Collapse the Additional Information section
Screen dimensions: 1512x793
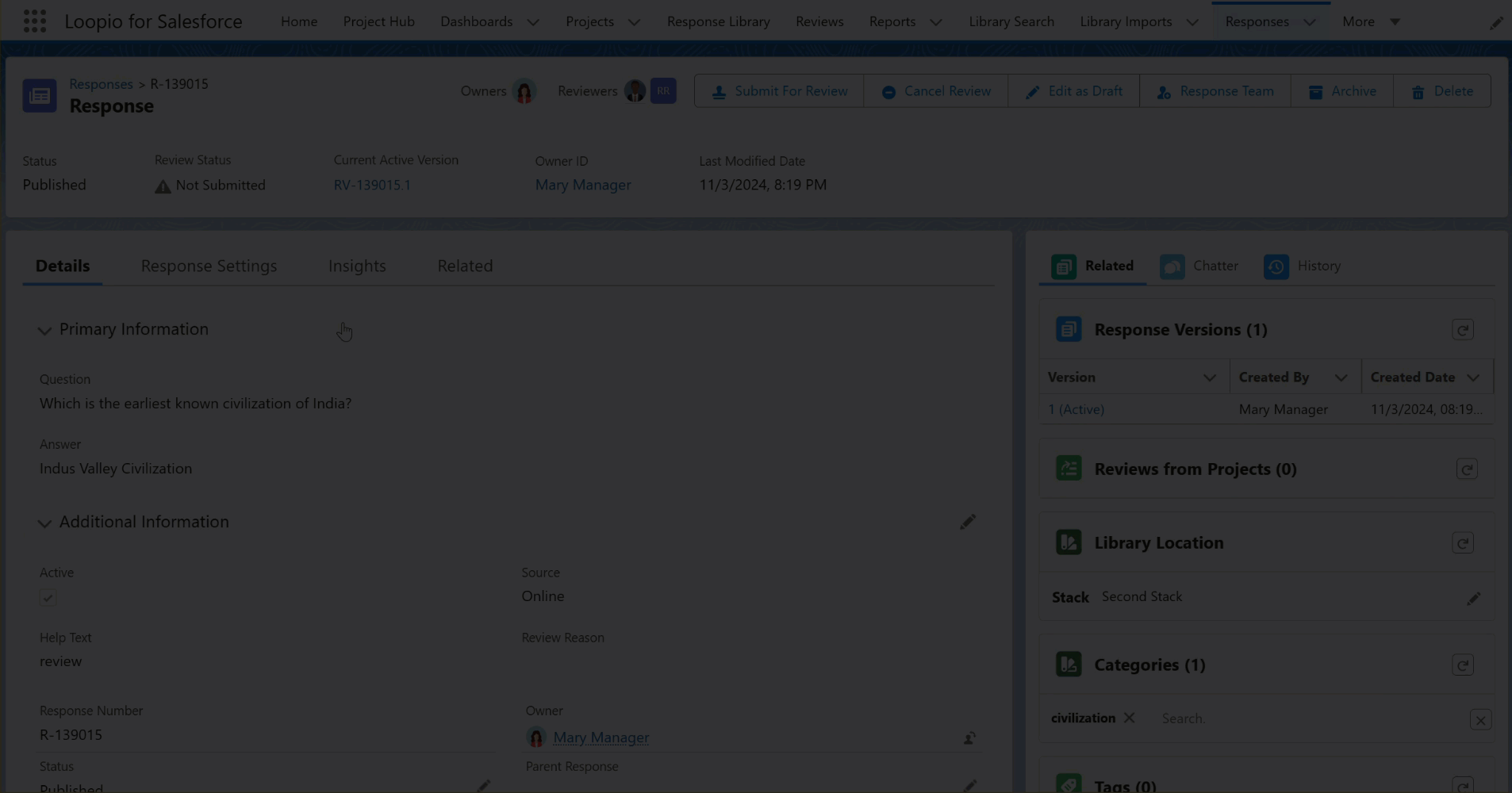44,523
